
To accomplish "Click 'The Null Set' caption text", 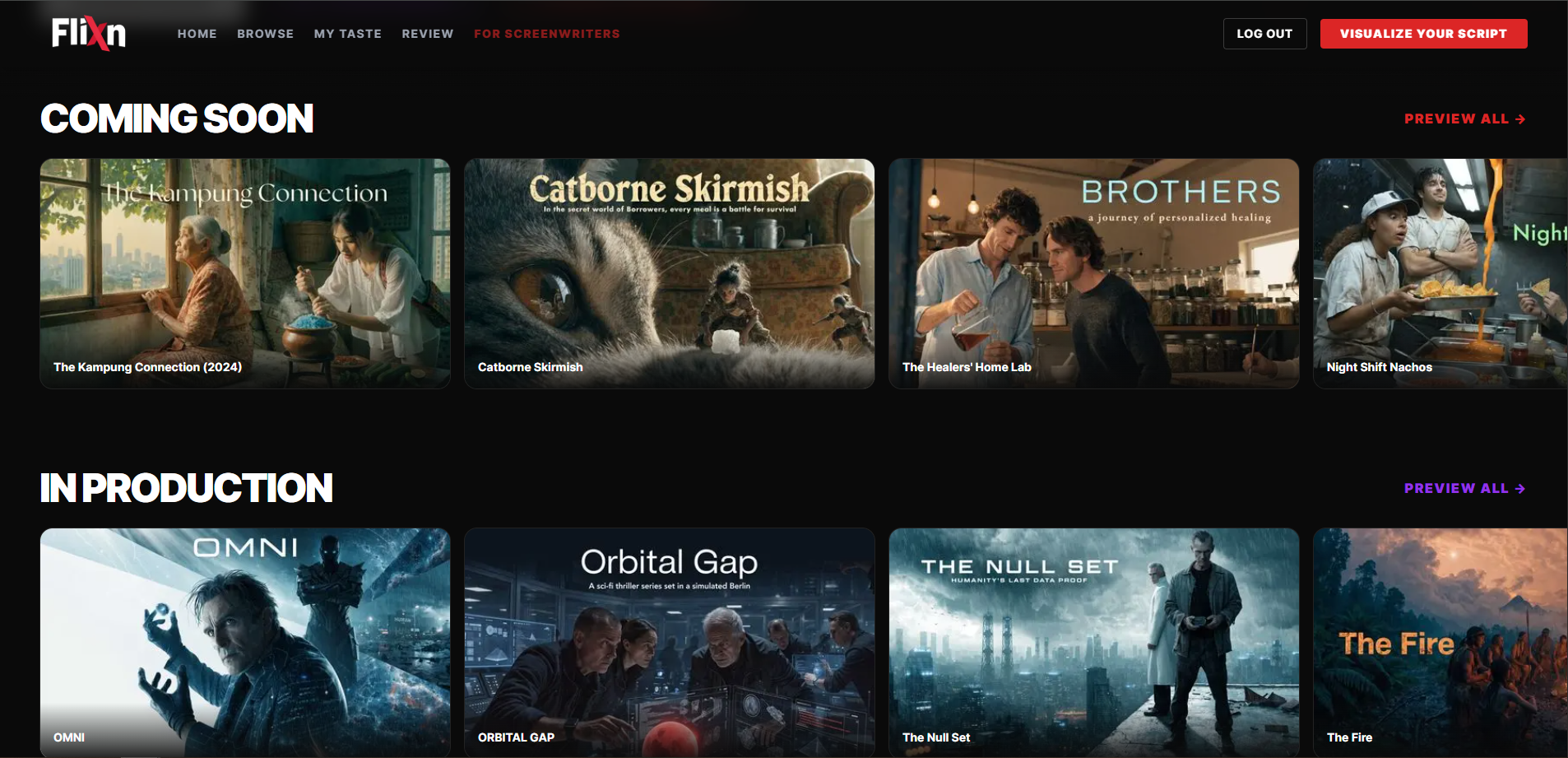I will tap(936, 737).
